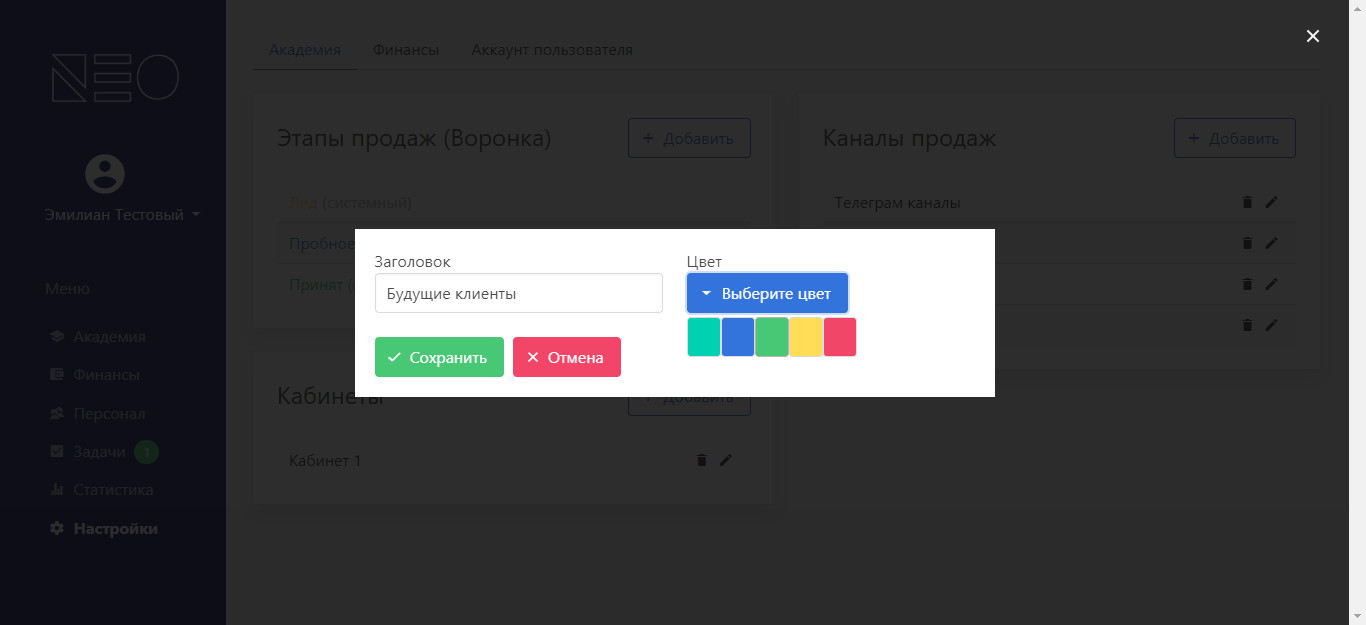Add a new channel in Каналы продаж
Viewport: 1366px width, 625px height.
(1235, 138)
